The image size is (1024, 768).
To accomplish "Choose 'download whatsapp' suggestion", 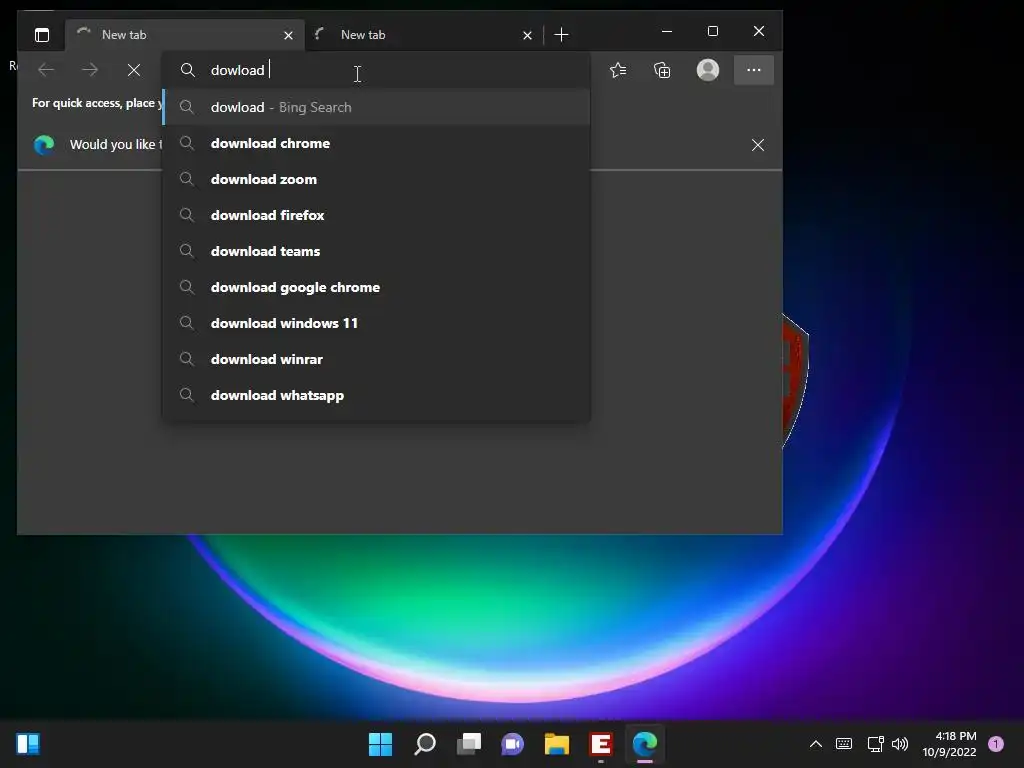I will [x=376, y=395].
